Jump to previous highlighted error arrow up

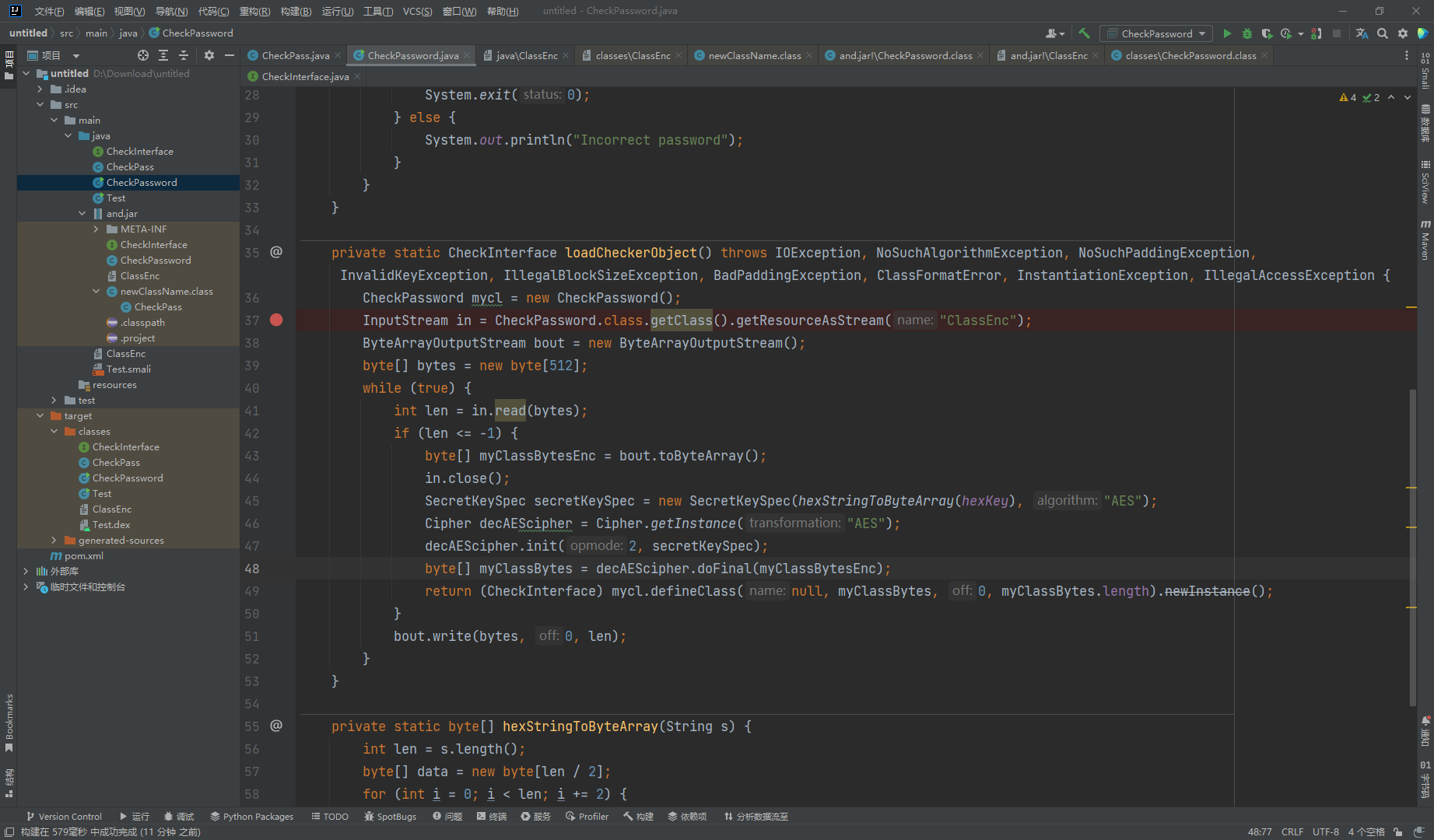click(x=1391, y=97)
